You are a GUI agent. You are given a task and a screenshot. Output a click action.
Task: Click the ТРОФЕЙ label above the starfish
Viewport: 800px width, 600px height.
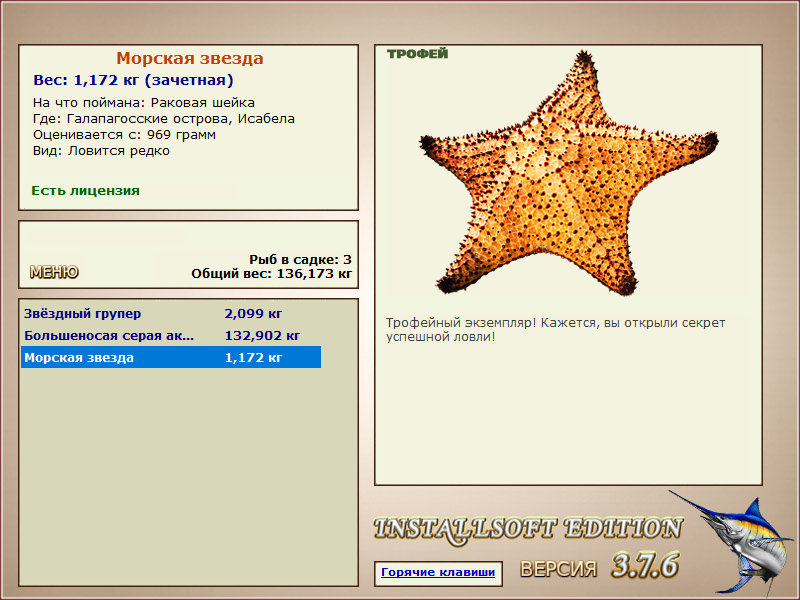[x=417, y=54]
